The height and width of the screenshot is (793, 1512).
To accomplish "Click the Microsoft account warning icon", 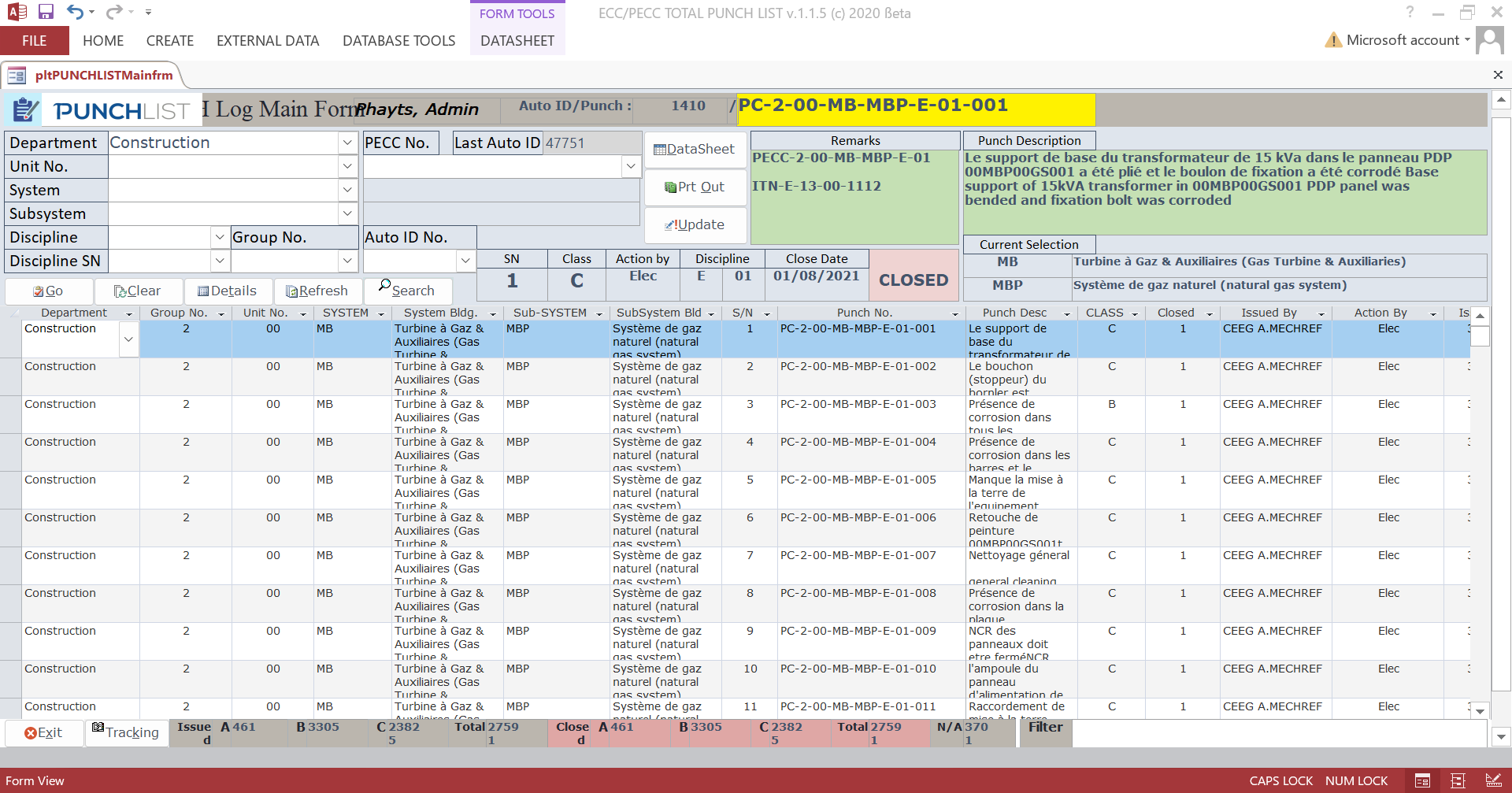I will (1333, 40).
